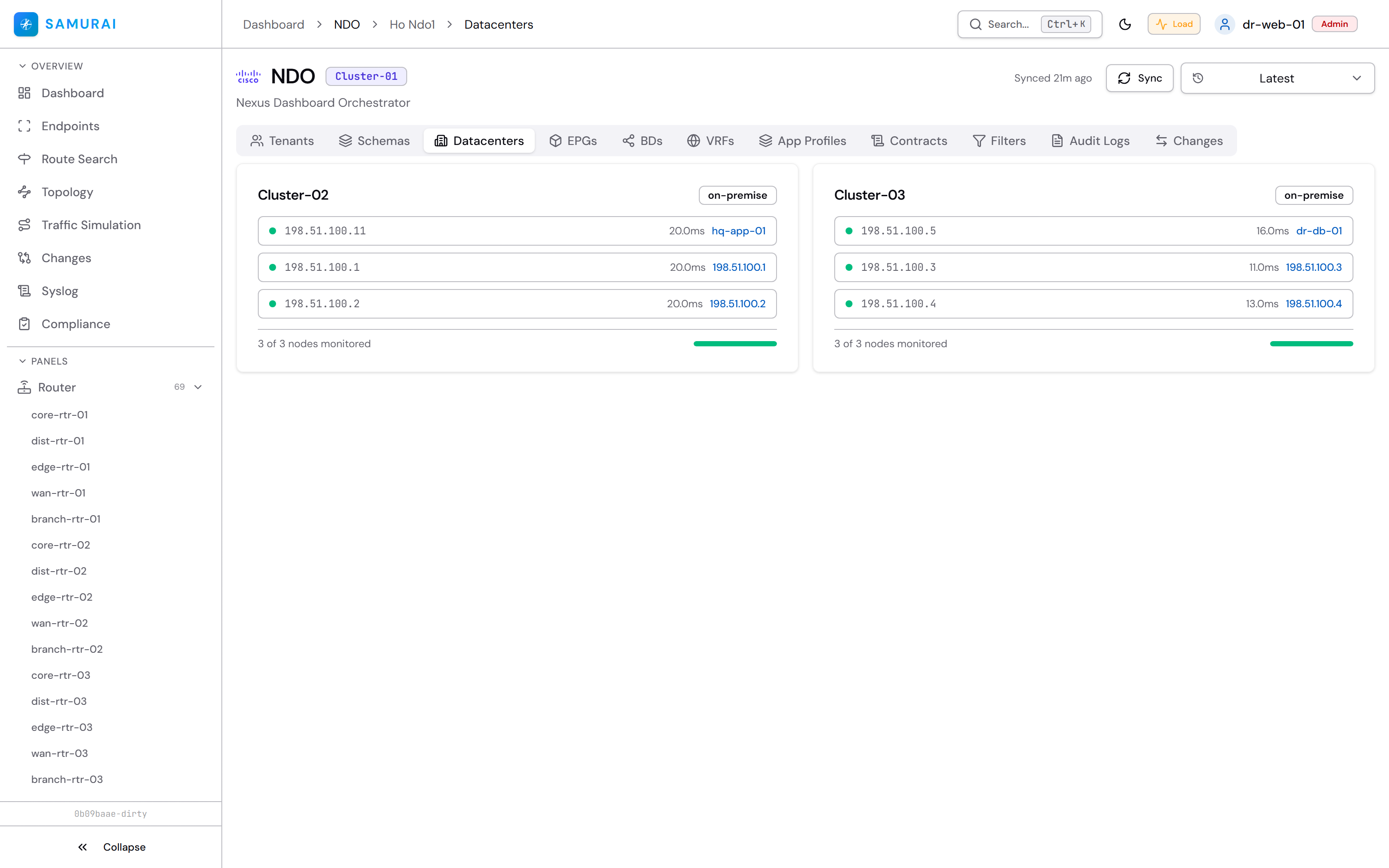The width and height of the screenshot is (1389, 868).
Task: Collapse the PANELS section
Action: 43,361
